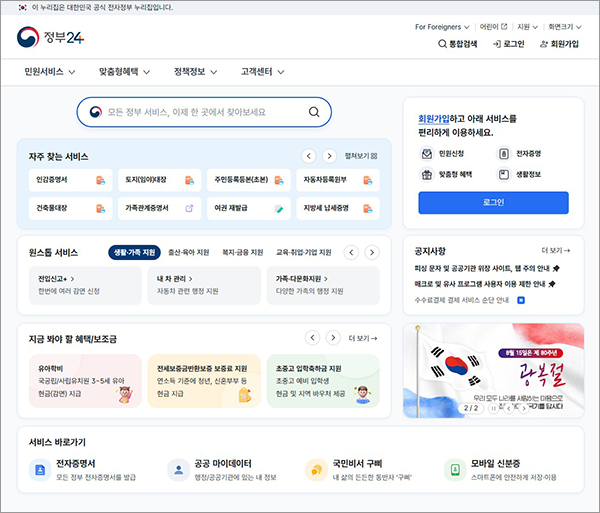Image resolution: width=600 pixels, height=513 pixels.
Task: Open the 어린이 site link
Action: click(x=493, y=27)
